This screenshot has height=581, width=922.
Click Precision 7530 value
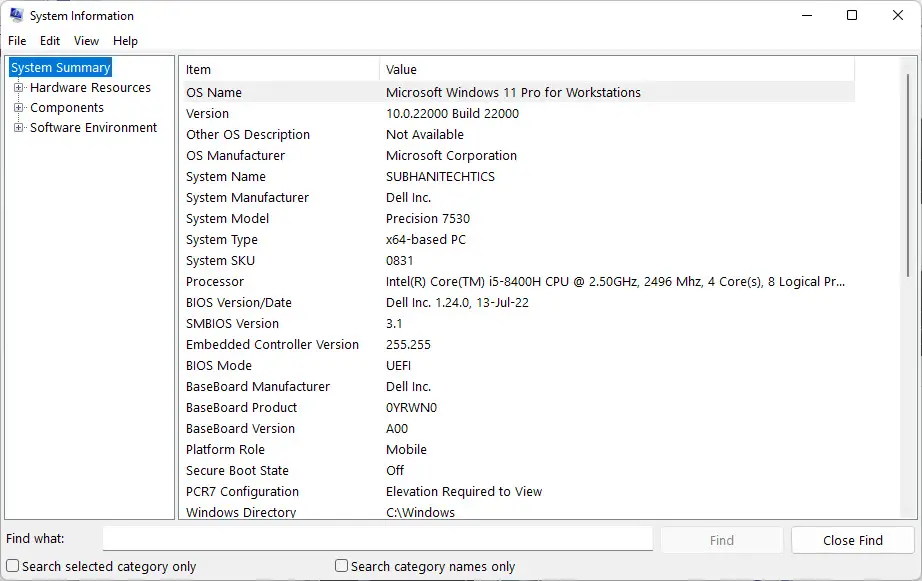(x=428, y=219)
